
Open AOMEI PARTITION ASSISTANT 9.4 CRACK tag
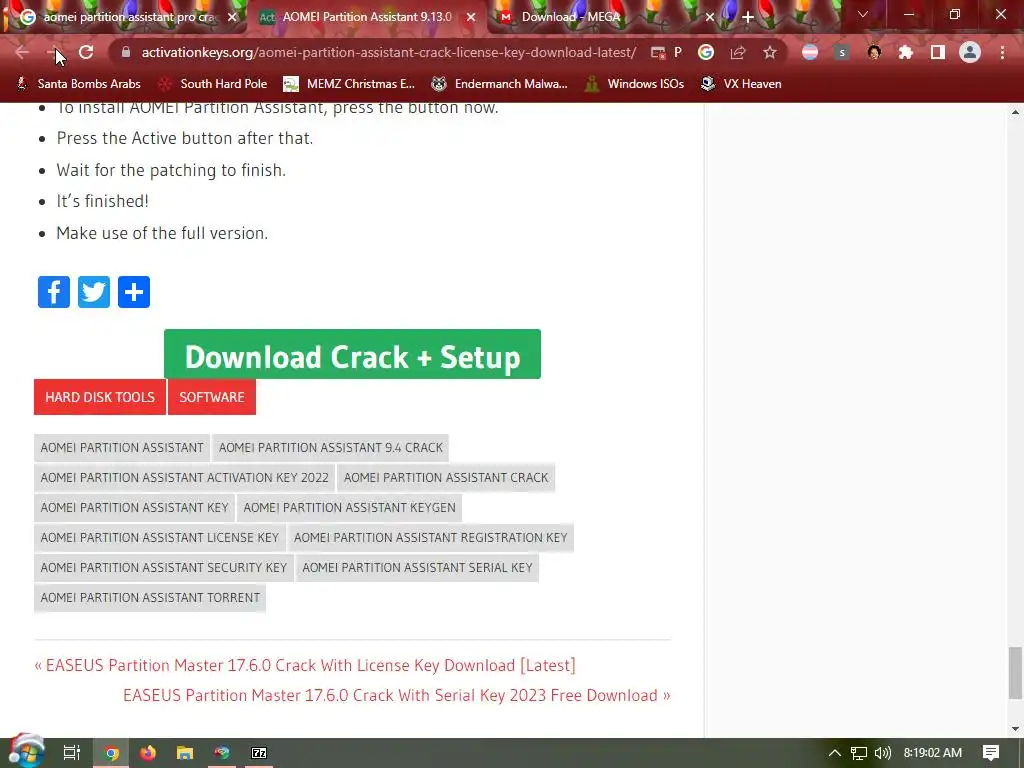[x=330, y=447]
